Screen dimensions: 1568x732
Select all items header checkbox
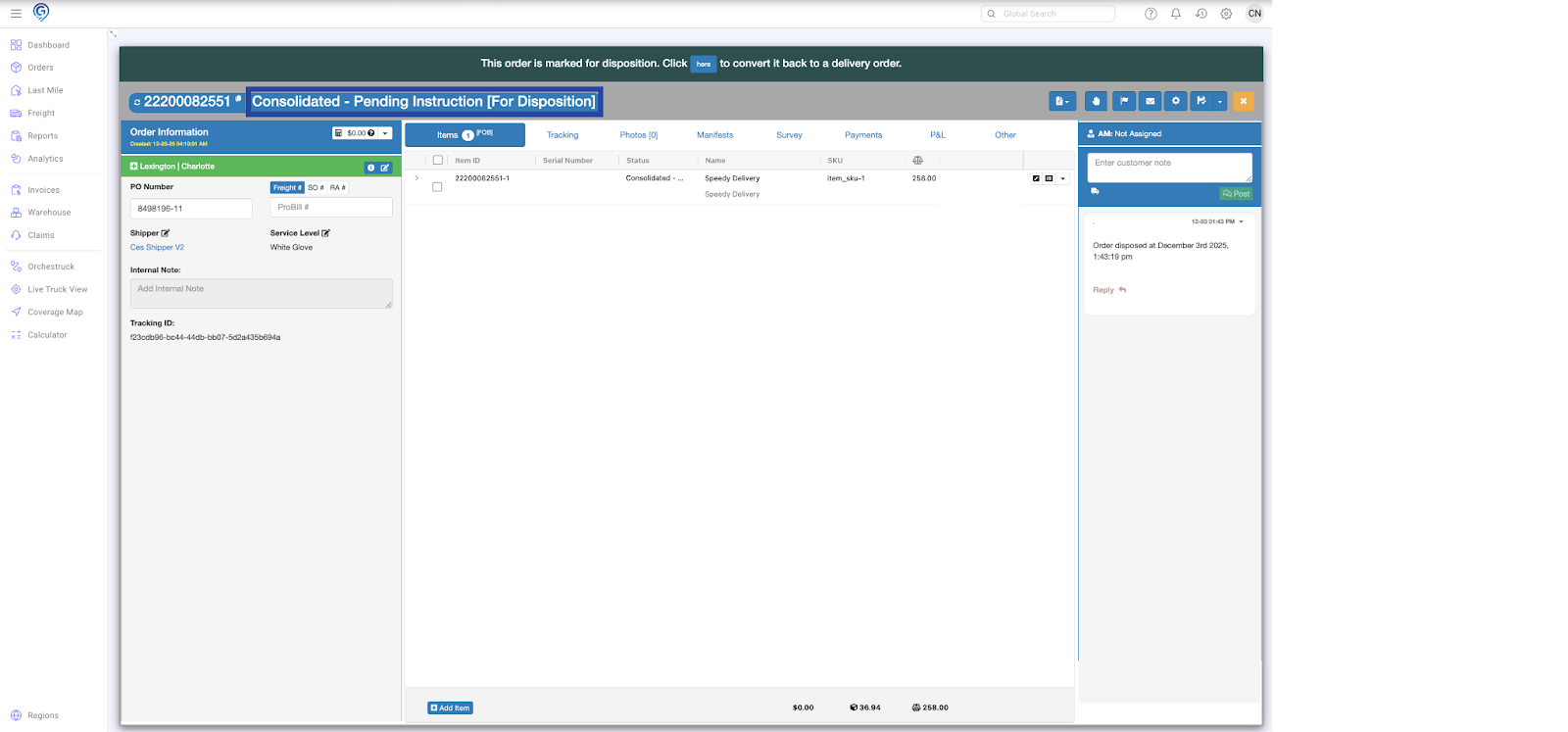[x=438, y=160]
